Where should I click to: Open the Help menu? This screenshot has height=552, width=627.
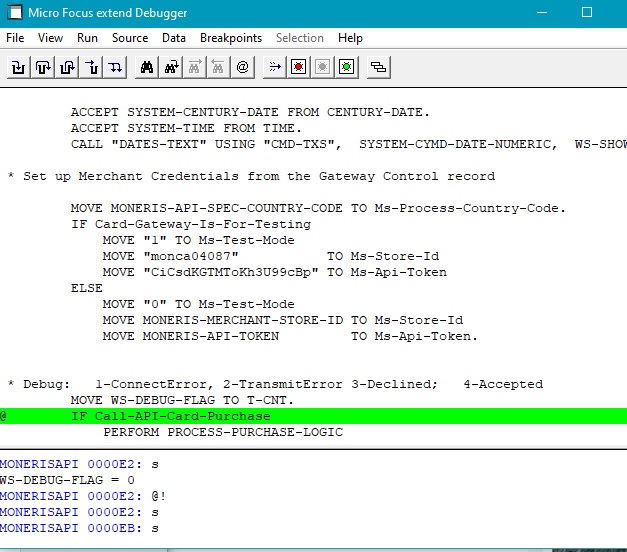click(350, 38)
